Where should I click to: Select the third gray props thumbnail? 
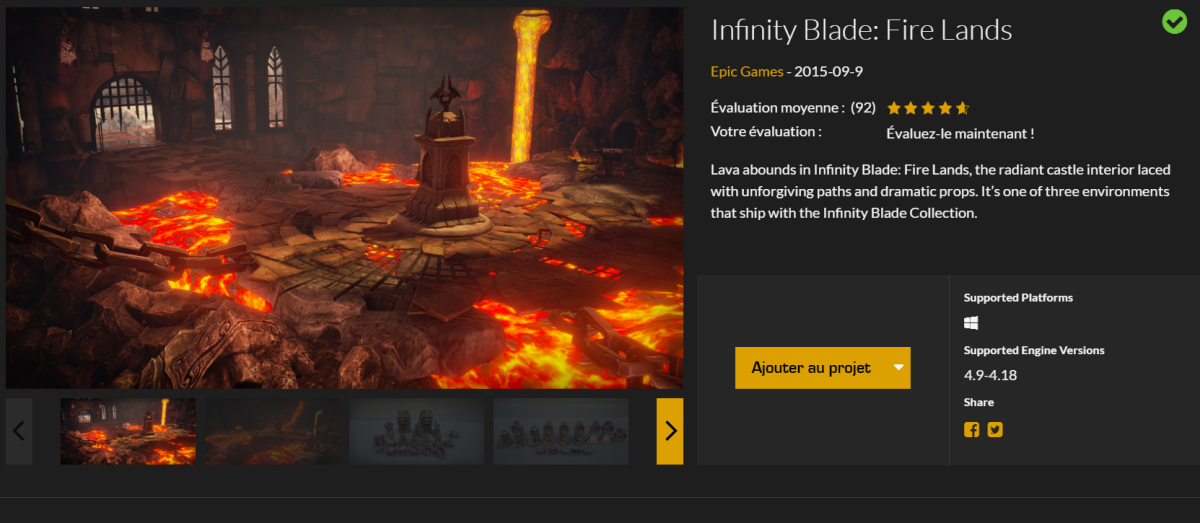click(x=416, y=431)
